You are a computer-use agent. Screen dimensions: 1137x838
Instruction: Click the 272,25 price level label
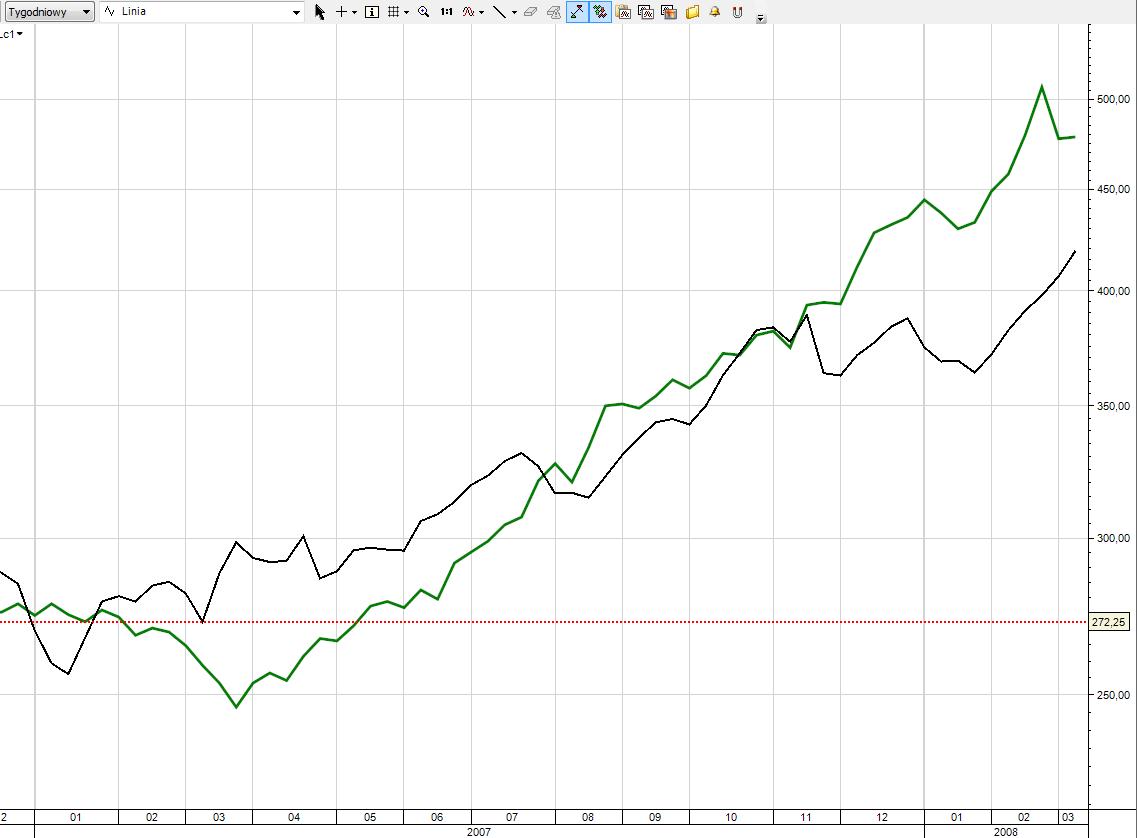click(1109, 622)
